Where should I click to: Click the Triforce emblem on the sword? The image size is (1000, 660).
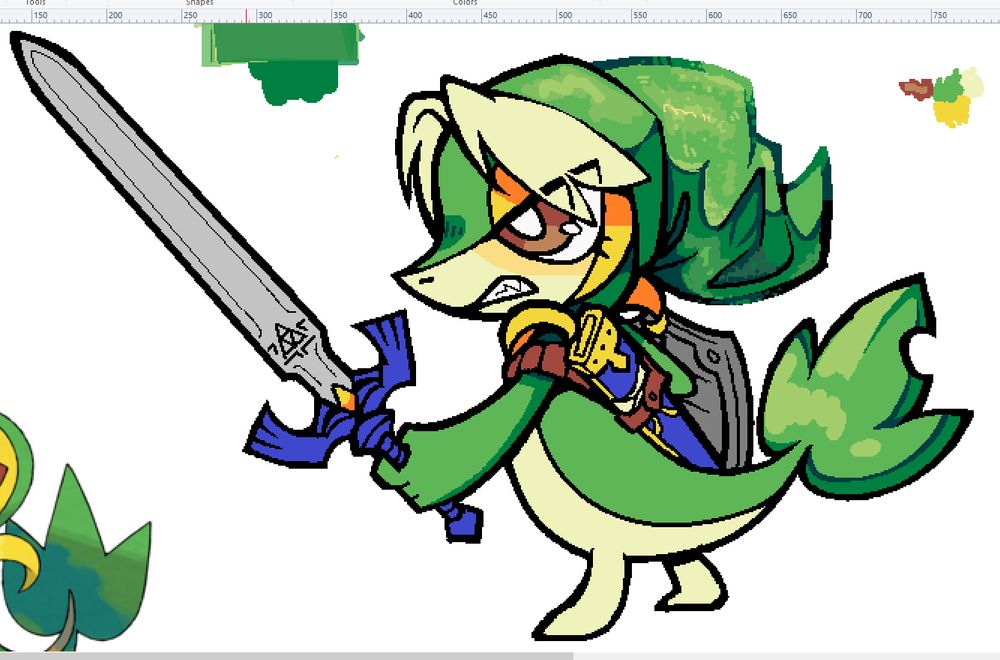coord(293,342)
